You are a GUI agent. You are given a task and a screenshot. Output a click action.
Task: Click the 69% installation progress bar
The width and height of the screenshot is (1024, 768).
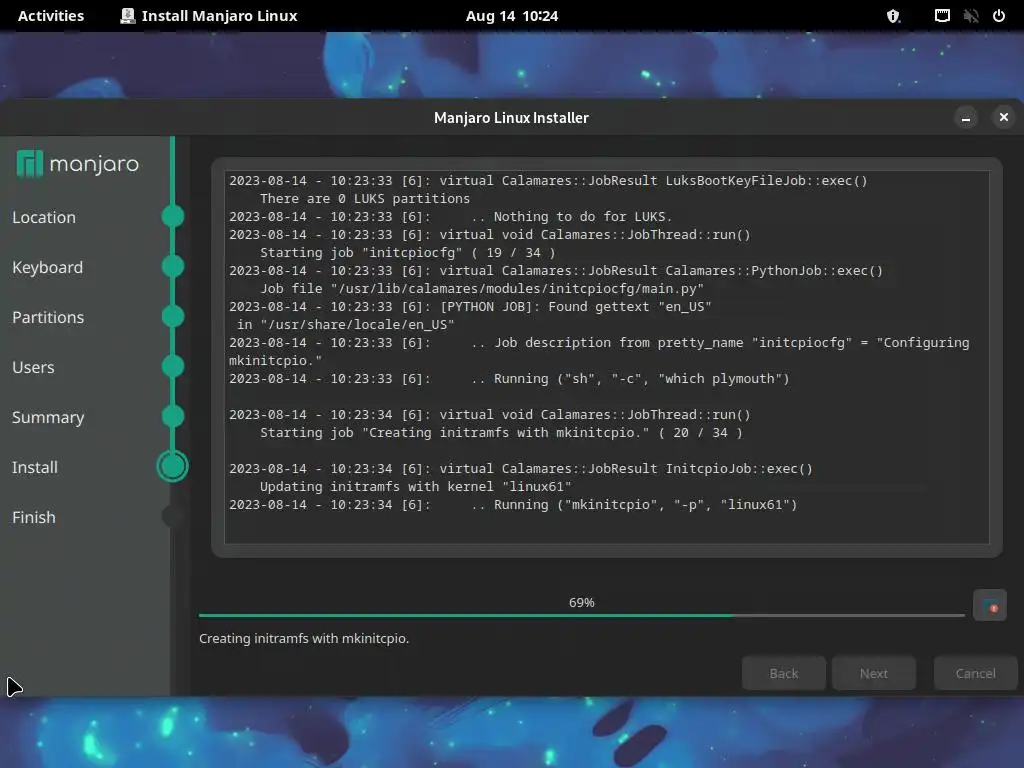581,615
